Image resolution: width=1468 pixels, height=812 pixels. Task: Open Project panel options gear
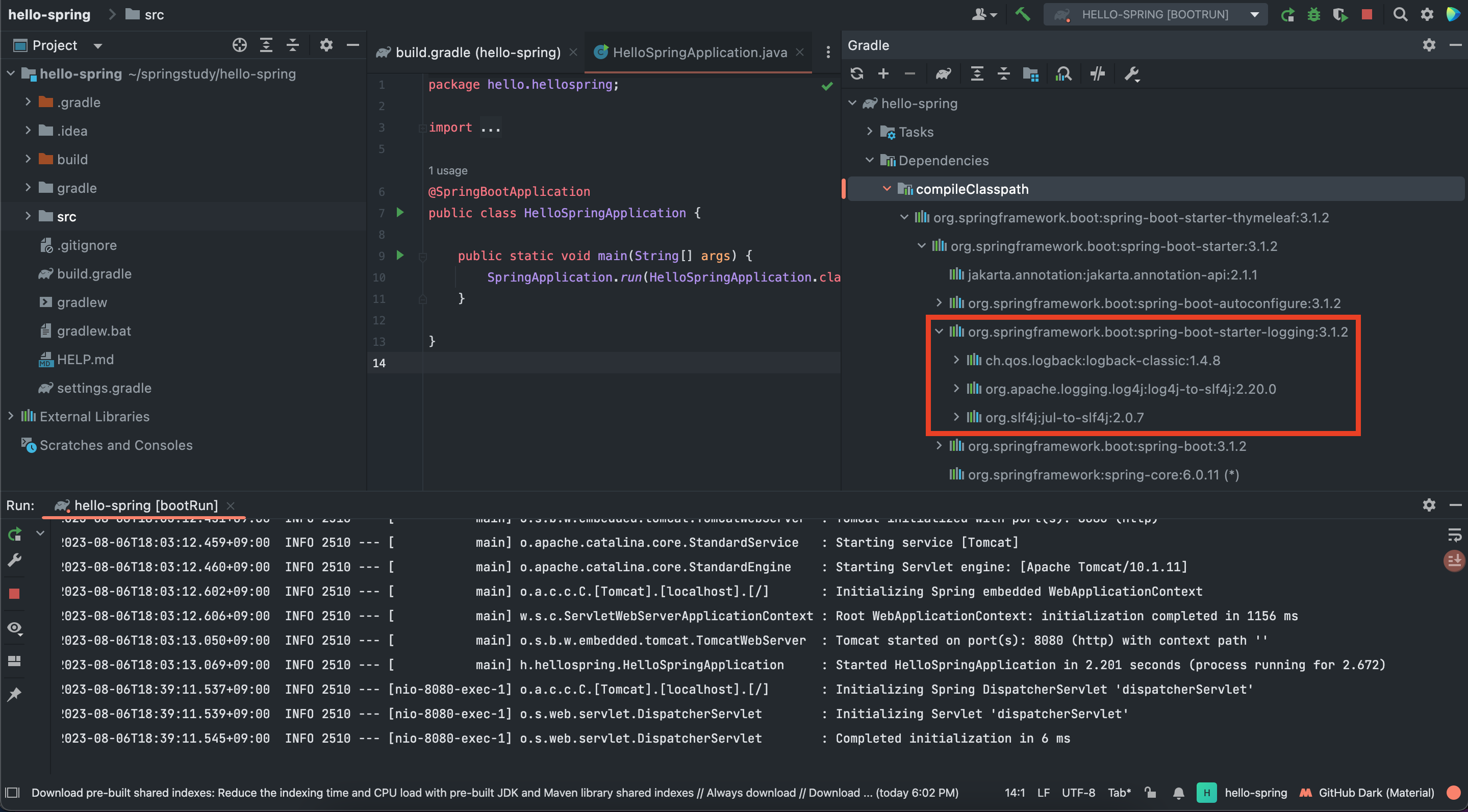tap(326, 45)
